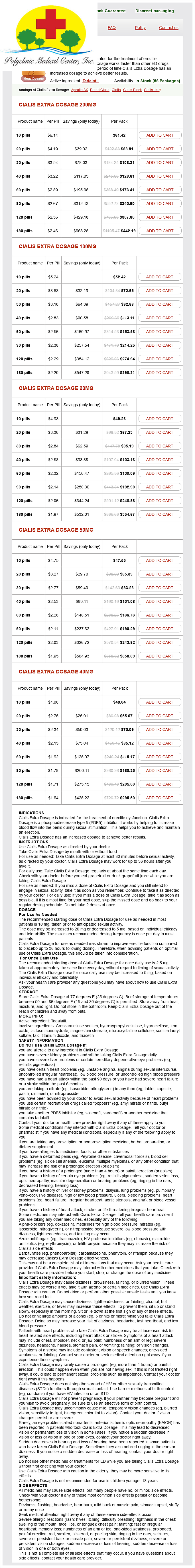Viewport: 195px width, 1568px height.
Task: Add 10 pills of 40mg to cart
Action: click(x=160, y=702)
